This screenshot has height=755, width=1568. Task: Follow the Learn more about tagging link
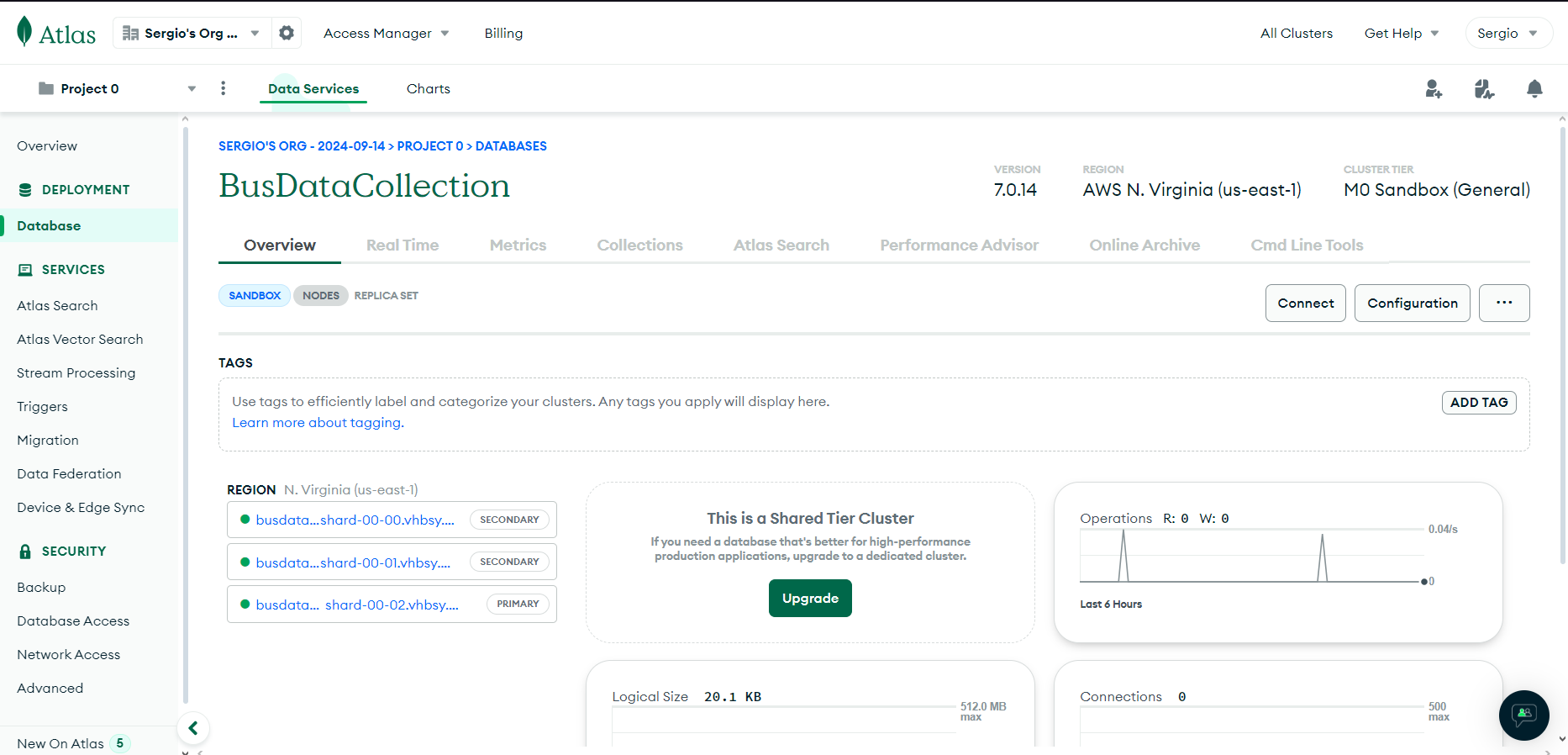point(318,422)
